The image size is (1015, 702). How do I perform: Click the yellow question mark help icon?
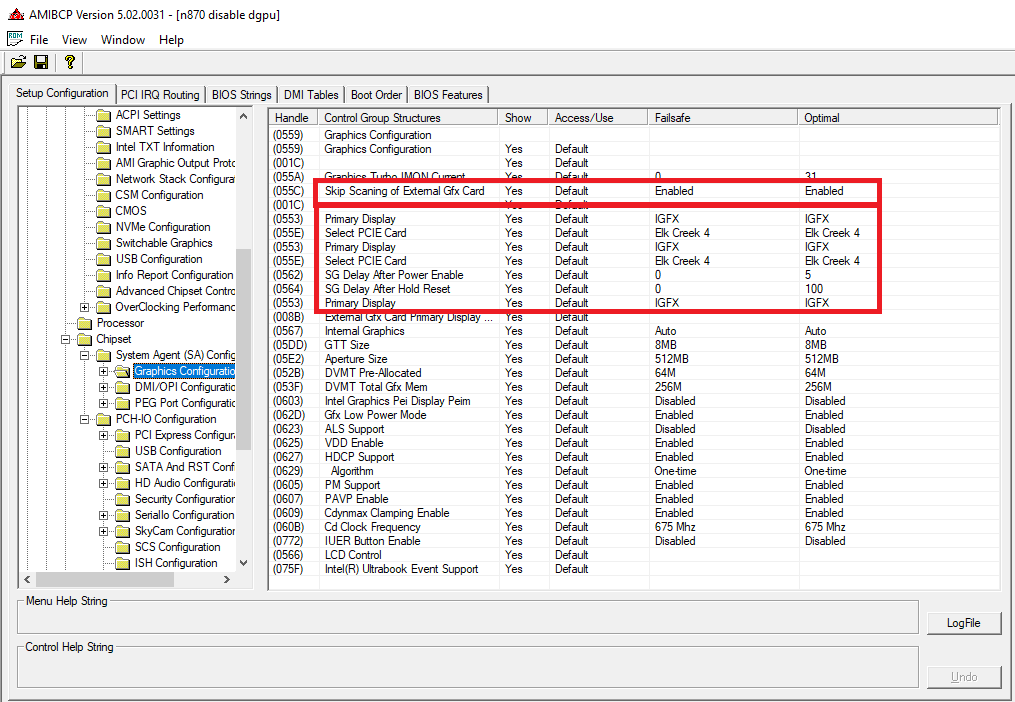pyautogui.click(x=69, y=62)
